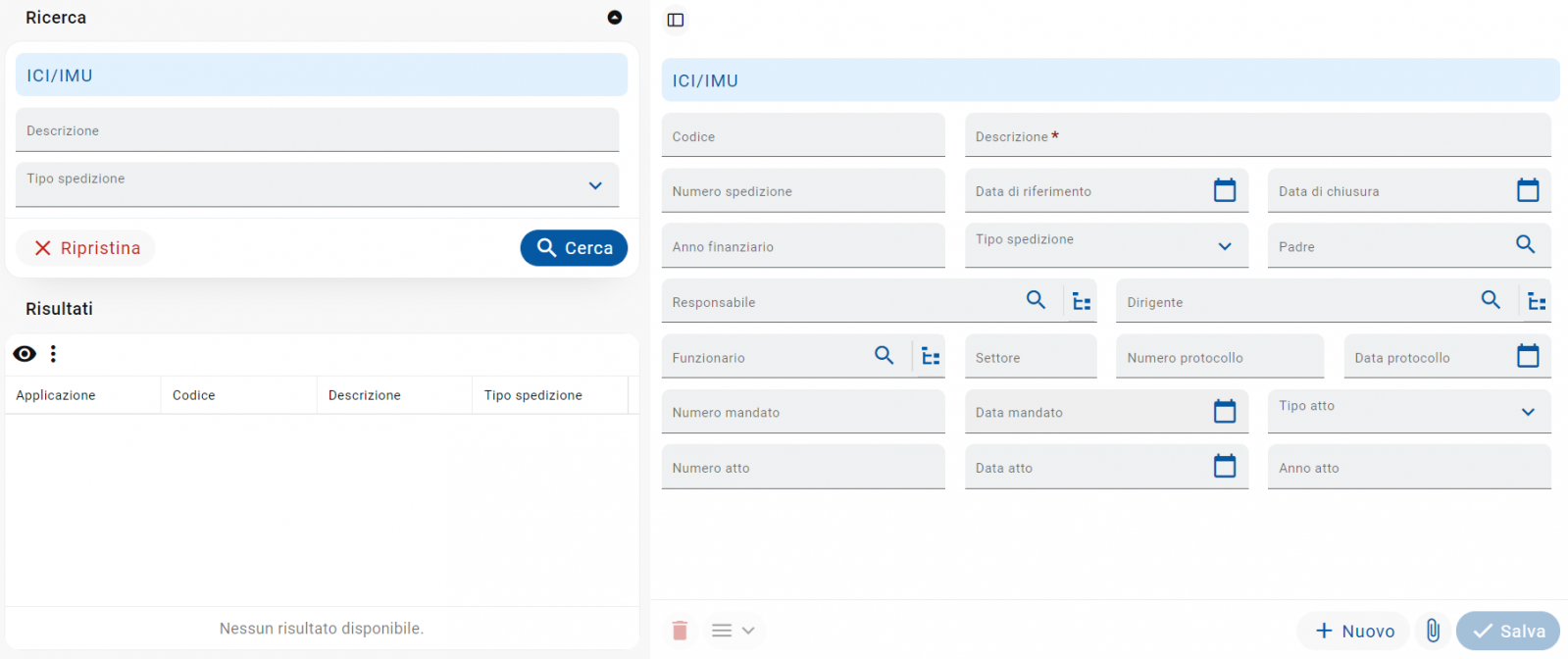The image size is (1568, 659).
Task: Click the Nuovo button
Action: (1354, 631)
